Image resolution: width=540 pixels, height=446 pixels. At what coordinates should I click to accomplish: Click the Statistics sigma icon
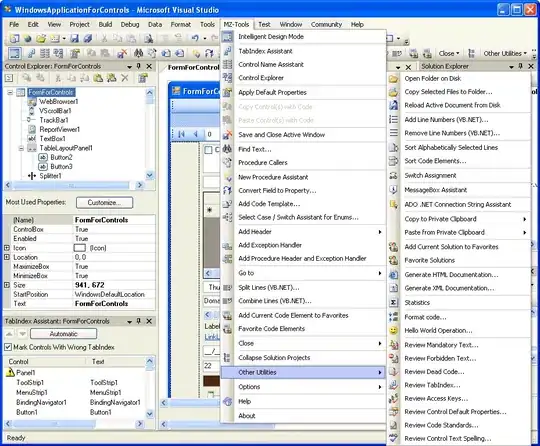click(394, 302)
